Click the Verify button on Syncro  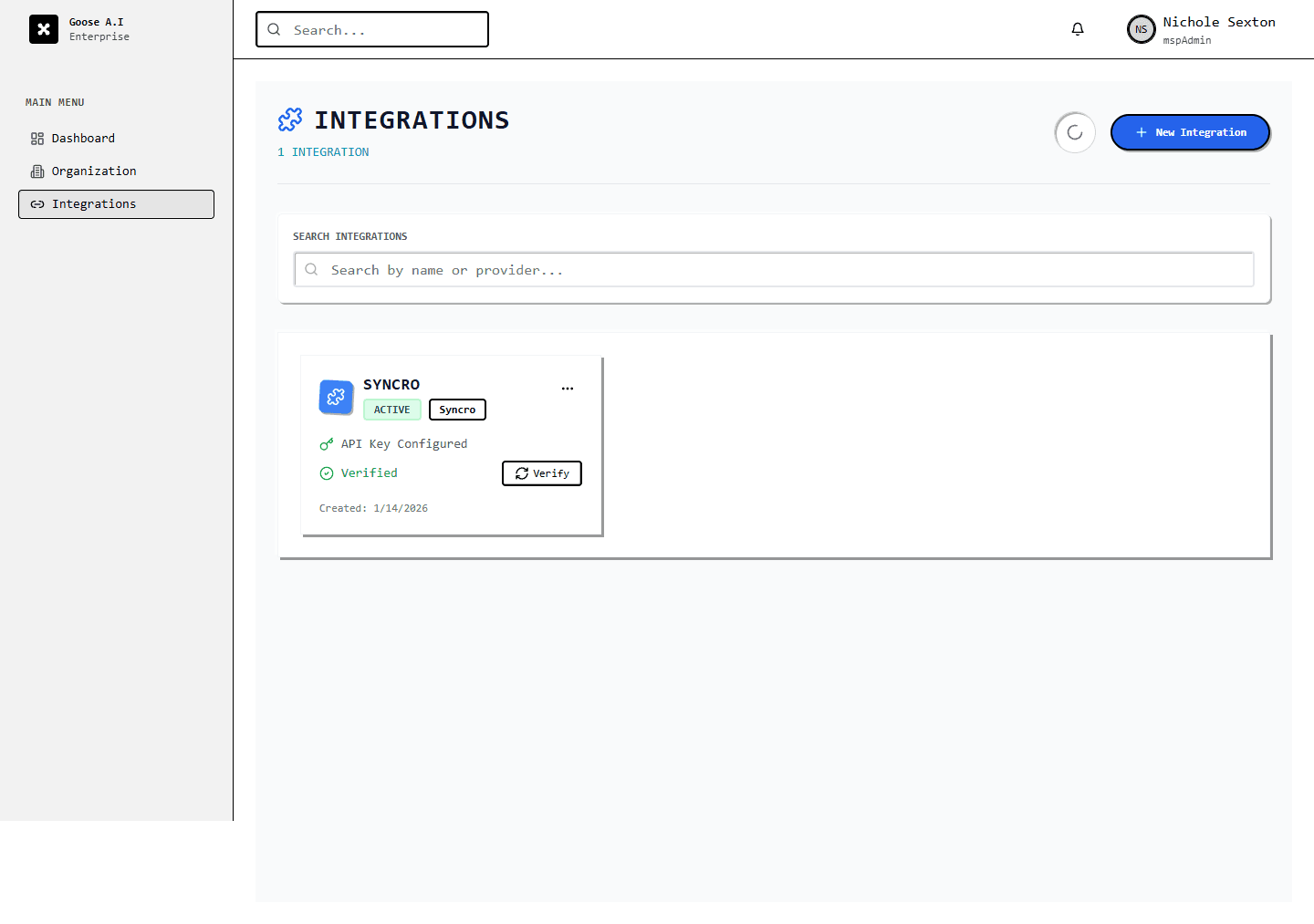pos(542,473)
